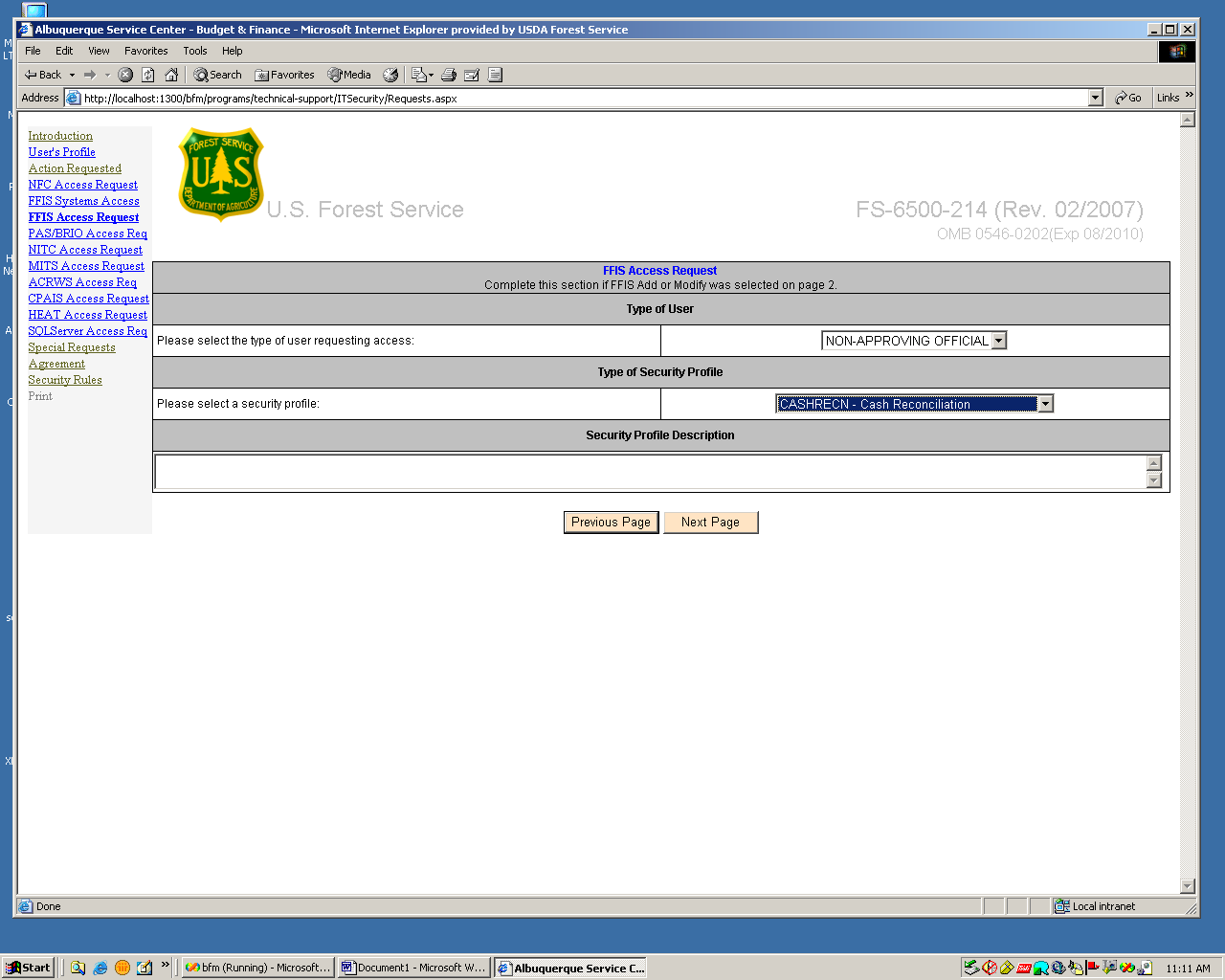Click the address bar URL field
Screen dimensions: 1225x980
[585, 98]
